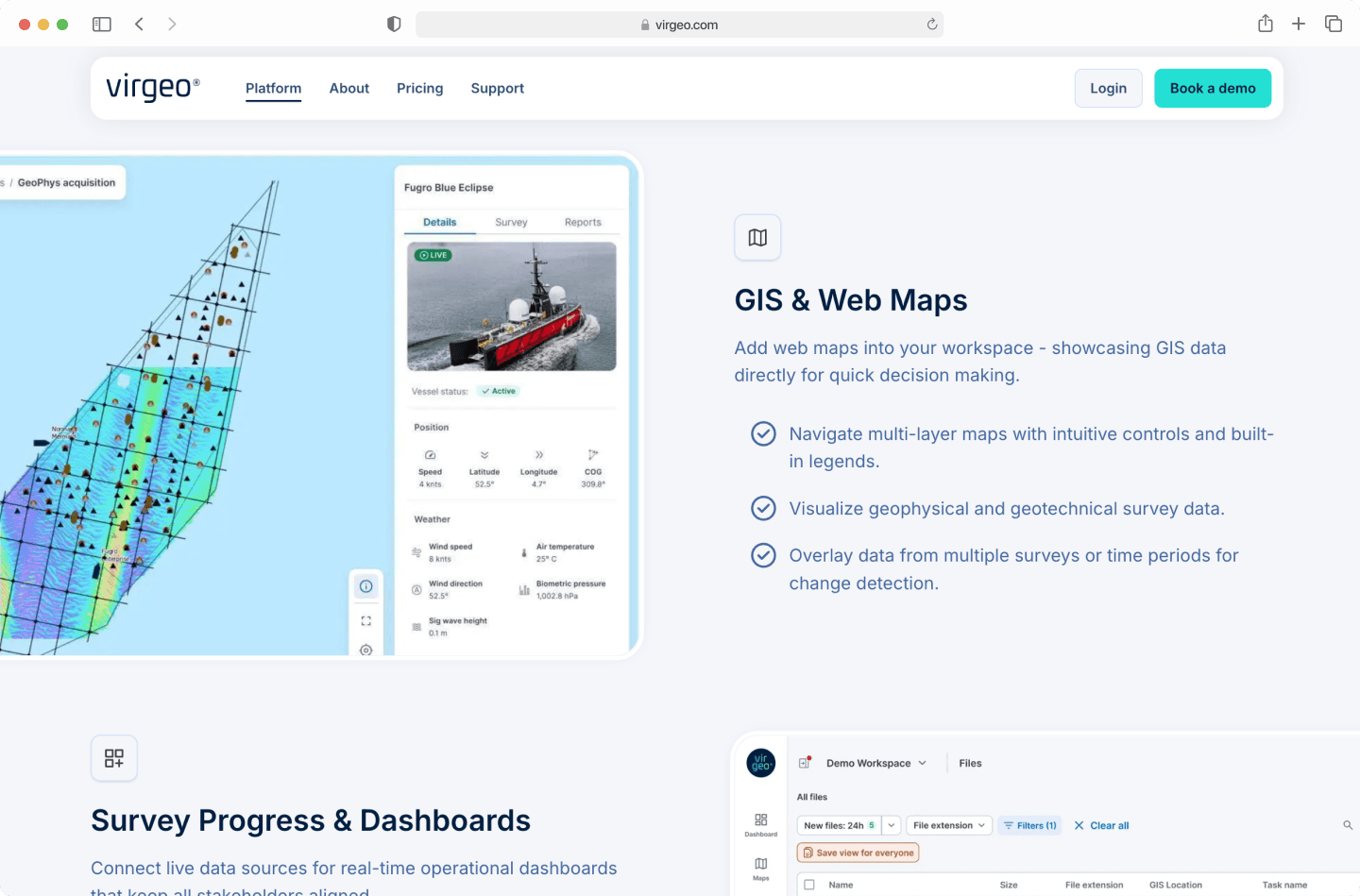Click the Name column header
Screen dimensions: 1360x896
pos(841,885)
